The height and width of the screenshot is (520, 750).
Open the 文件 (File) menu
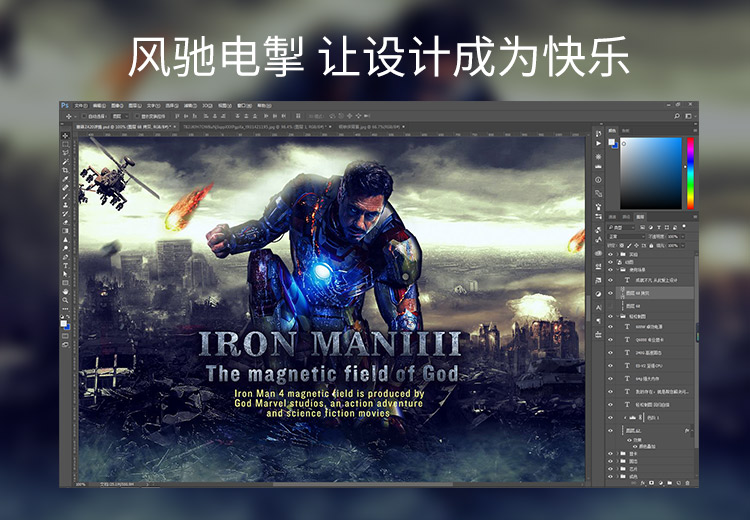pos(80,105)
